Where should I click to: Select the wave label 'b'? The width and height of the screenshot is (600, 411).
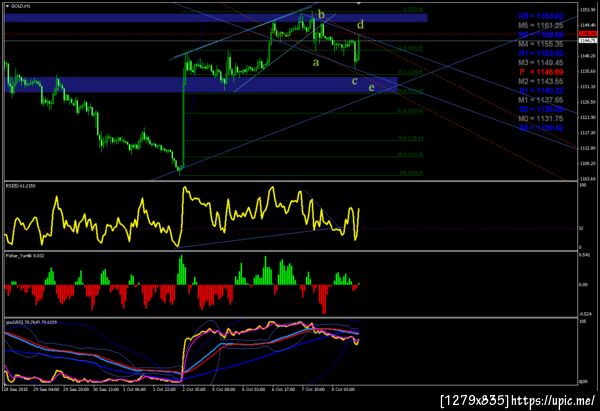[x=321, y=15]
